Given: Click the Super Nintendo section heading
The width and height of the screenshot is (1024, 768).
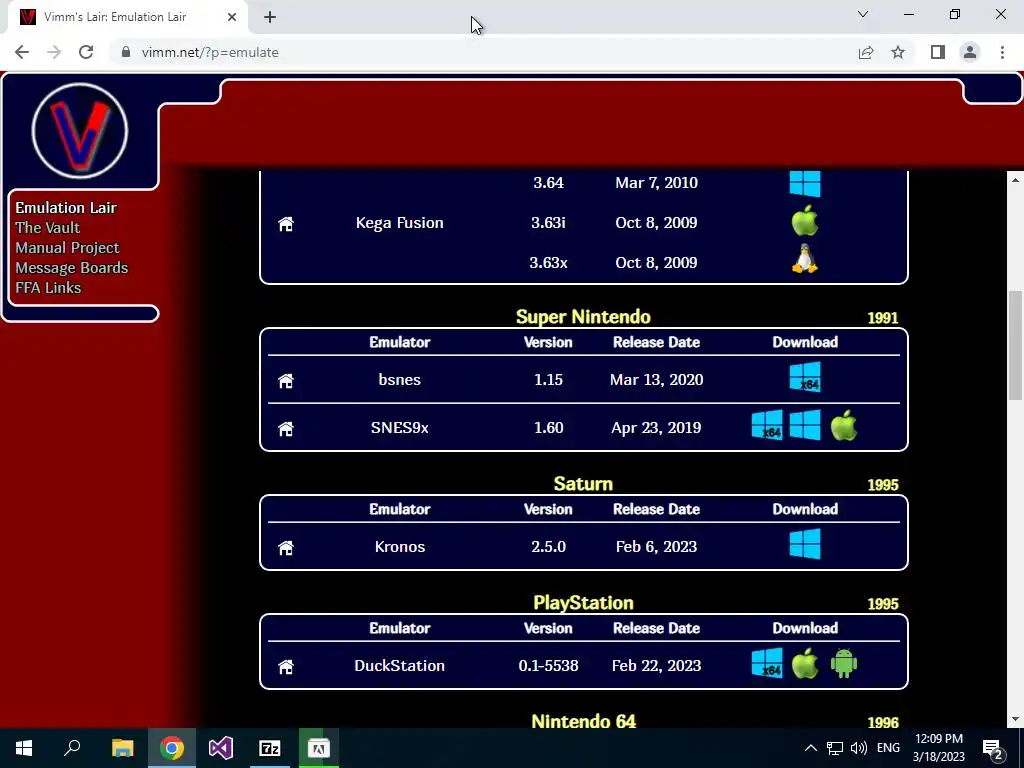Looking at the screenshot, I should 583,317.
